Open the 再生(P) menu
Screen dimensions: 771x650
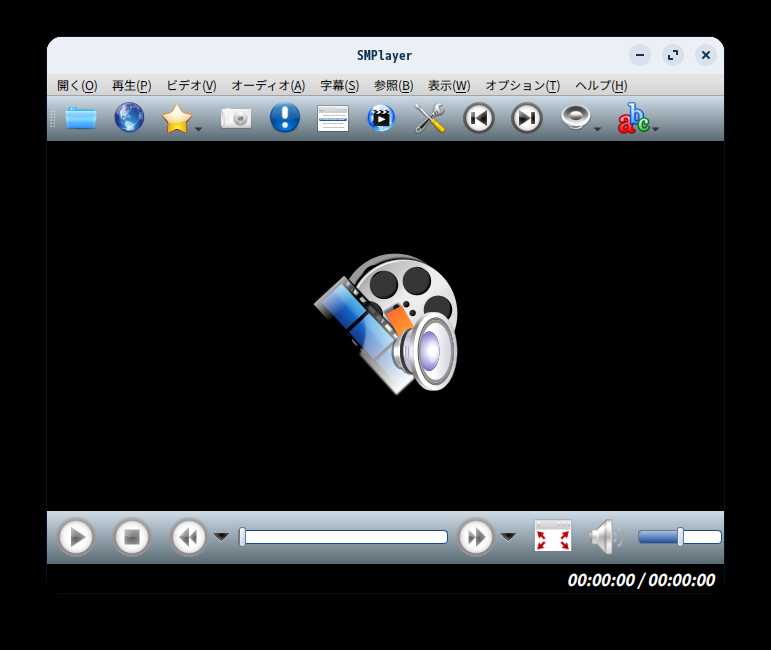coord(132,86)
